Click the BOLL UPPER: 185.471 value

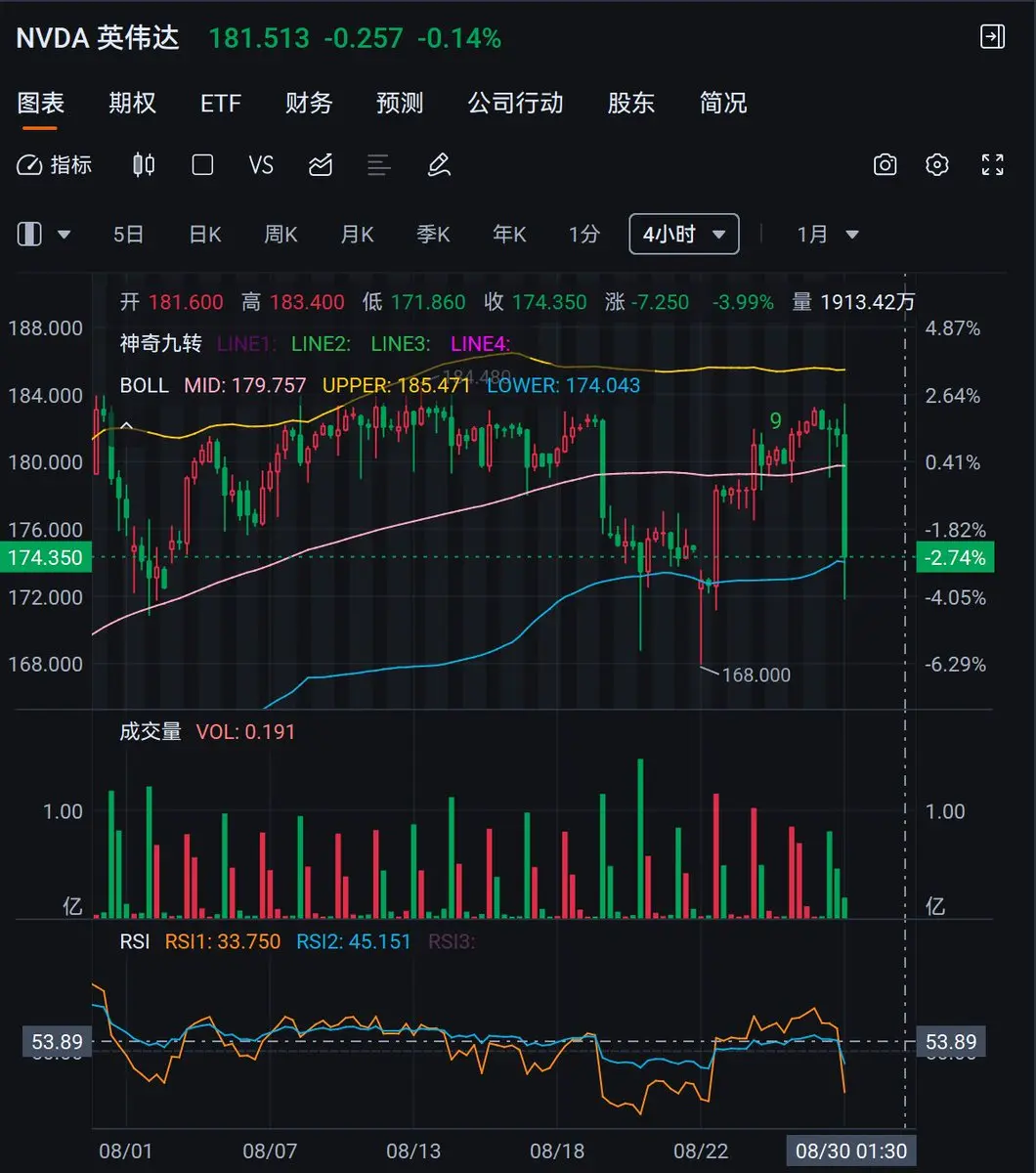tap(397, 385)
